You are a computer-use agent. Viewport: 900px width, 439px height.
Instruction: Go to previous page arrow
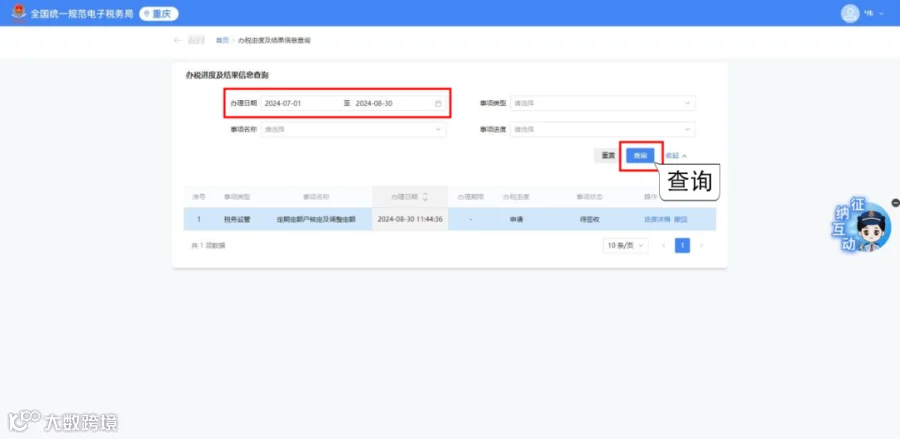click(x=664, y=246)
